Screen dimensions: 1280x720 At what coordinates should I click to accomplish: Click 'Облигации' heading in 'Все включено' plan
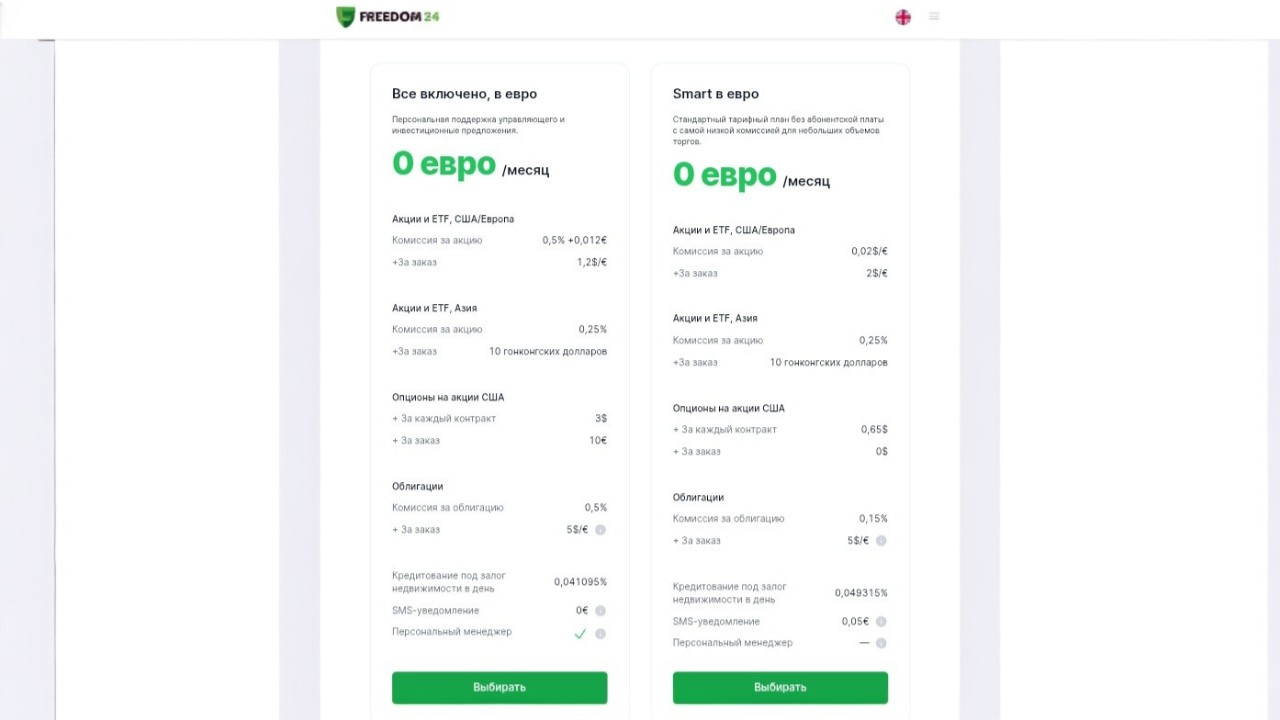pos(417,486)
